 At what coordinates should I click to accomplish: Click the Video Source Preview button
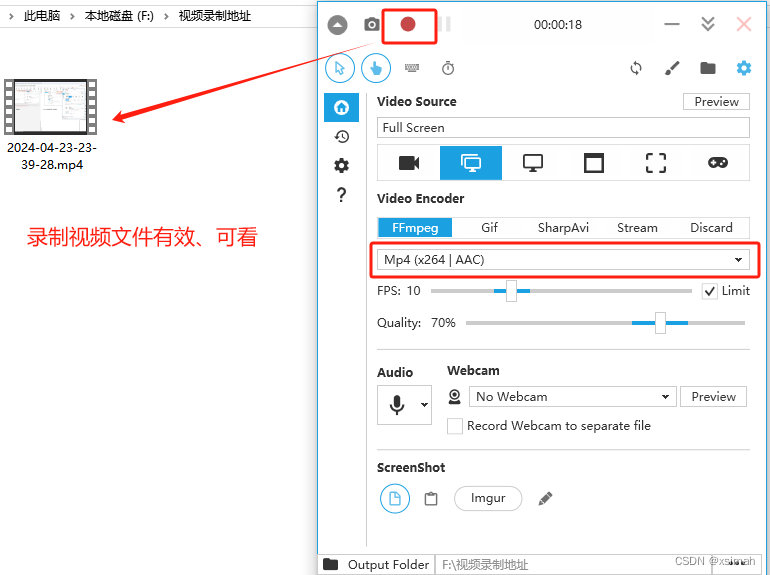tap(716, 102)
